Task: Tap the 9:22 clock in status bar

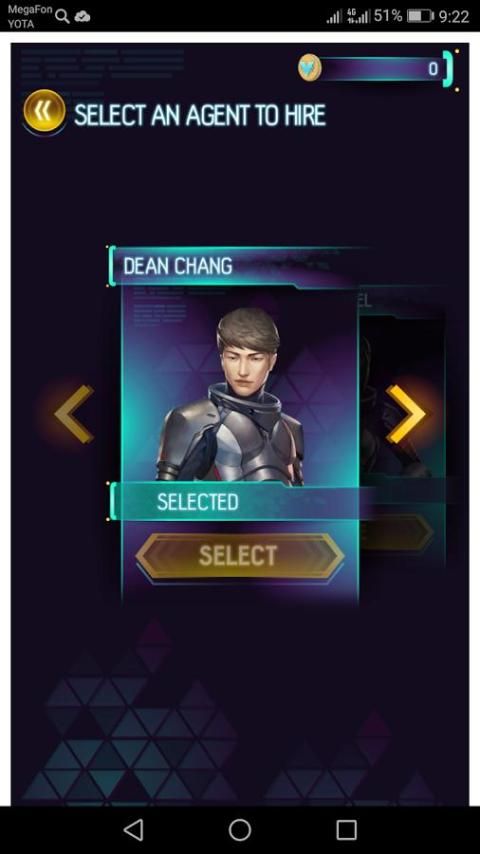Action: point(454,16)
